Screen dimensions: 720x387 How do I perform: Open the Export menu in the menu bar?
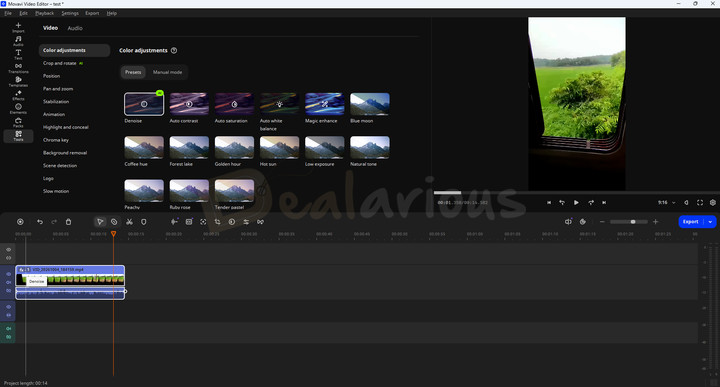click(92, 13)
